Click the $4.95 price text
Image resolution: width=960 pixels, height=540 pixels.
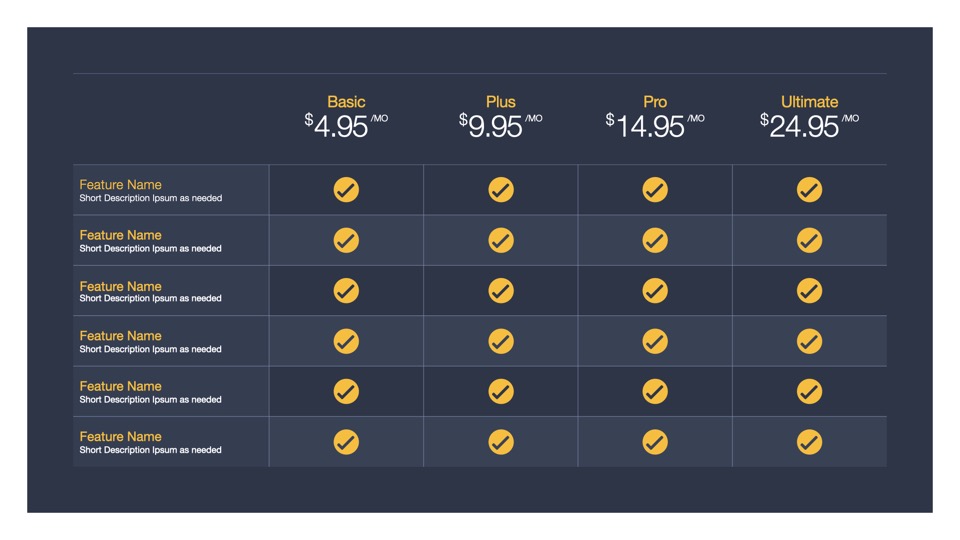click(x=340, y=127)
